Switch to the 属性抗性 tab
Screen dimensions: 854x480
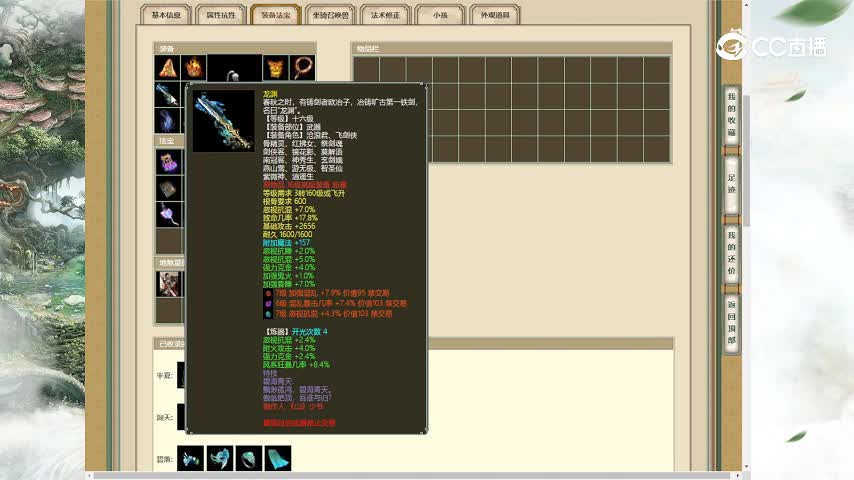tap(221, 15)
